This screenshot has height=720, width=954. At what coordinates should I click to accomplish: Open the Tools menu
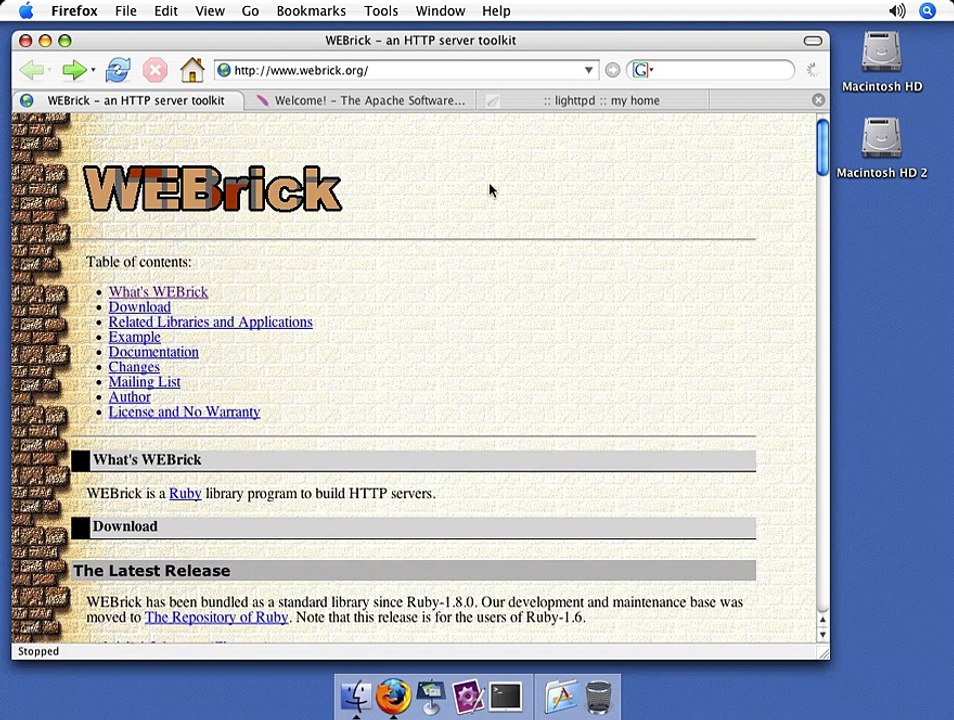[x=381, y=11]
